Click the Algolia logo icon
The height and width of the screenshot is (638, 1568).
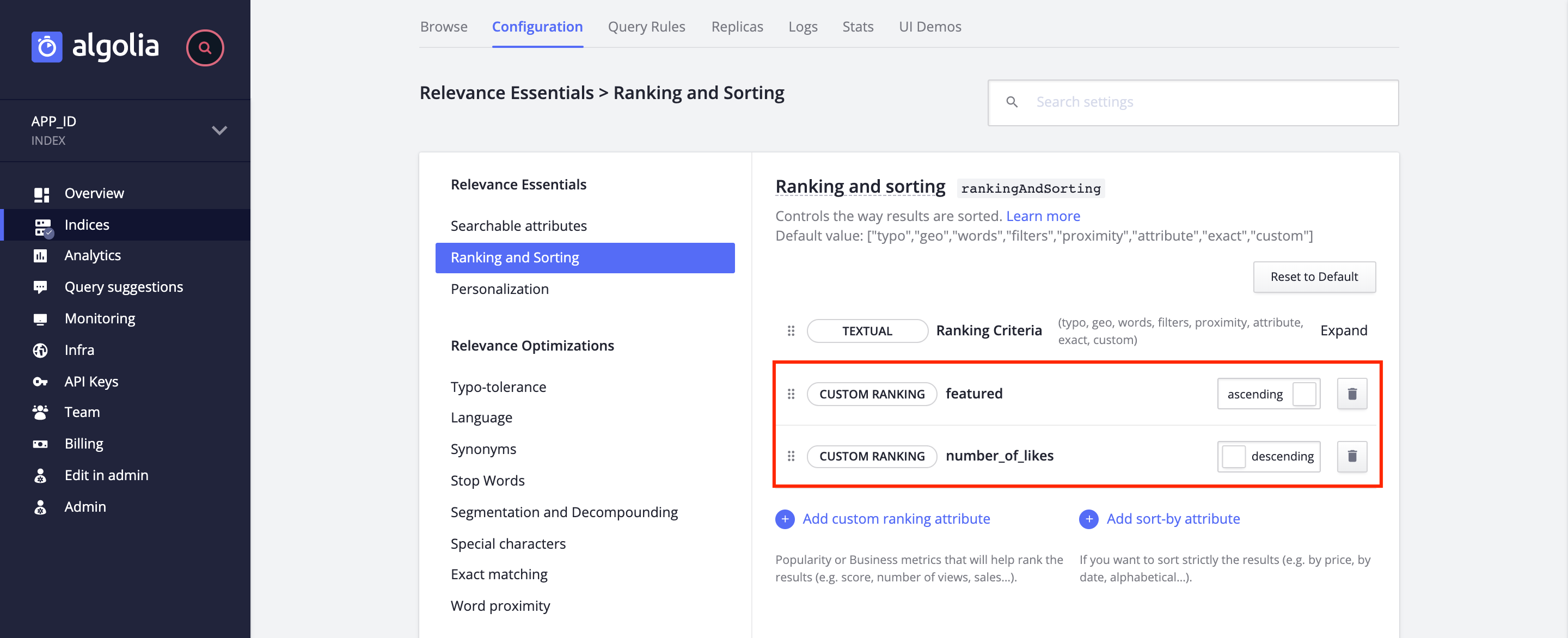click(47, 45)
